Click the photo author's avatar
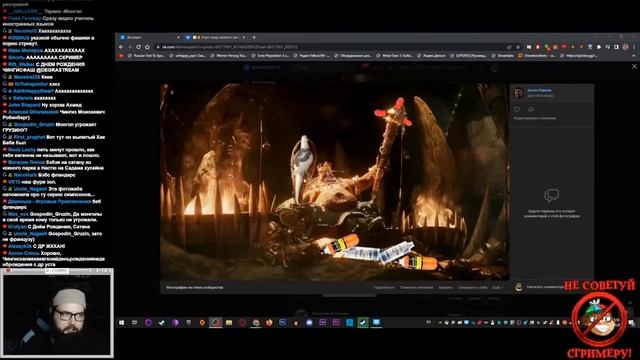This screenshot has height=360, width=640. click(519, 93)
